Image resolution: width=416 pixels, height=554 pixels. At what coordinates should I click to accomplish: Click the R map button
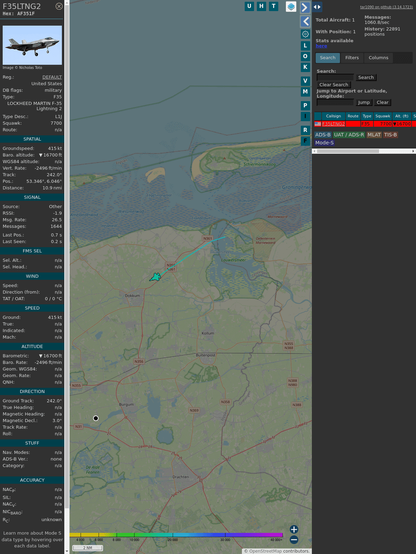305,130
